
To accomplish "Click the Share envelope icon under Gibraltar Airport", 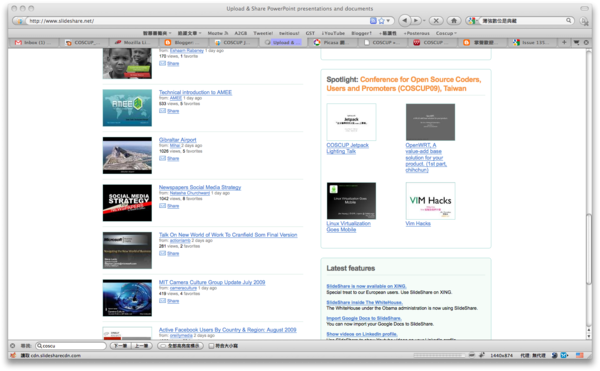I will (x=162, y=158).
